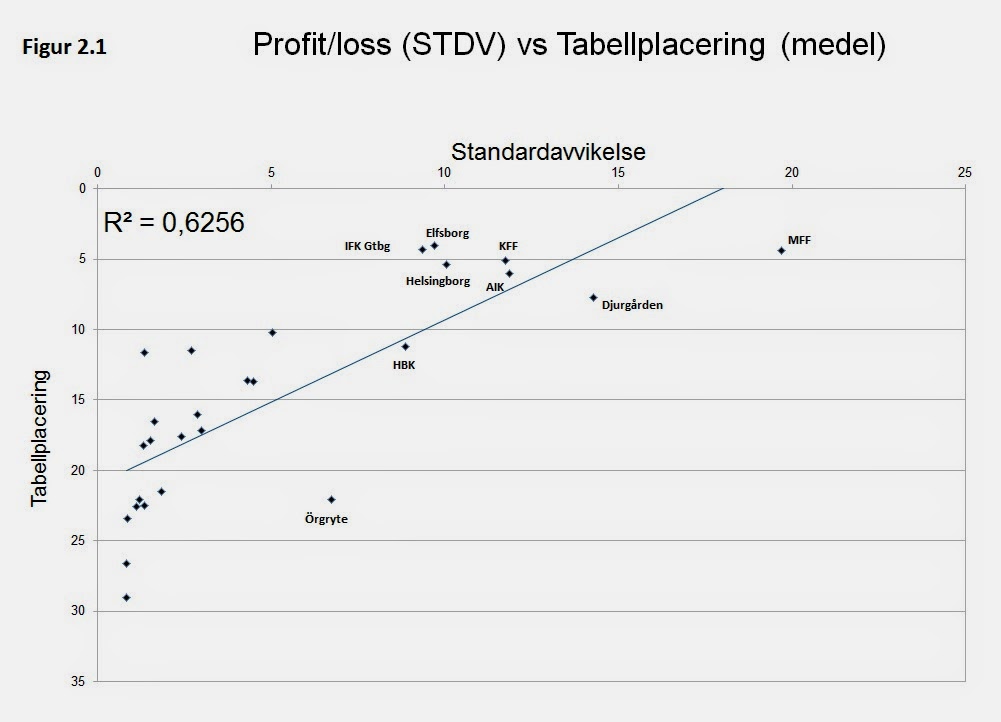This screenshot has width=1001, height=722.
Task: Select the AIK data point marker
Action: [x=509, y=273]
